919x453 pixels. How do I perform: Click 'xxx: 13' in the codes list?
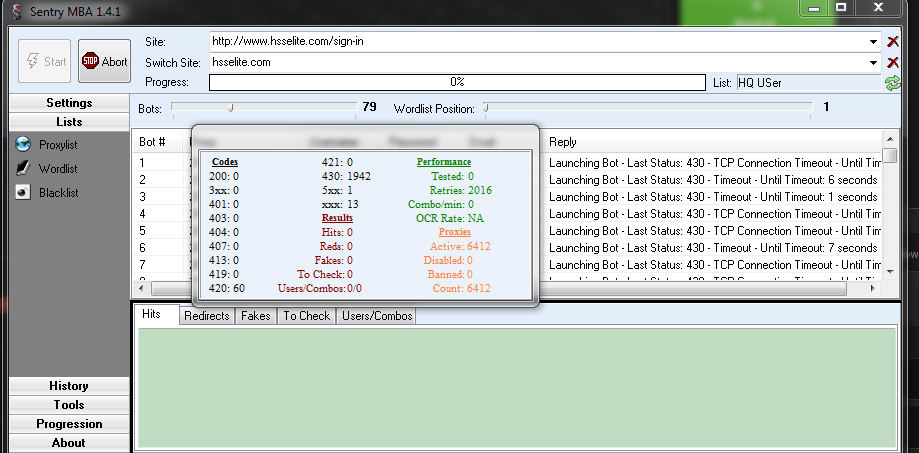point(340,204)
